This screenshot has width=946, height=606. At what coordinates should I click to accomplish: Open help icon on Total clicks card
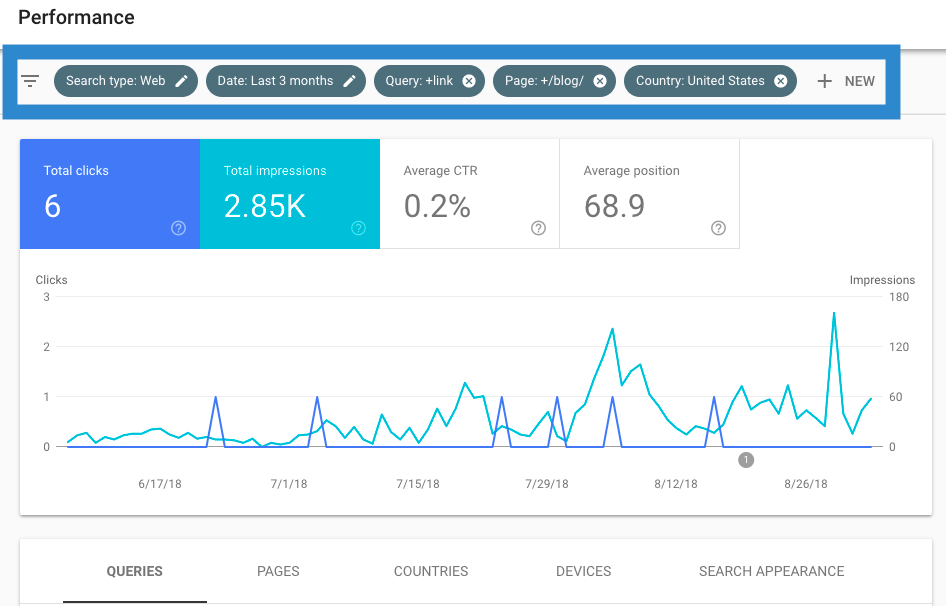[178, 228]
